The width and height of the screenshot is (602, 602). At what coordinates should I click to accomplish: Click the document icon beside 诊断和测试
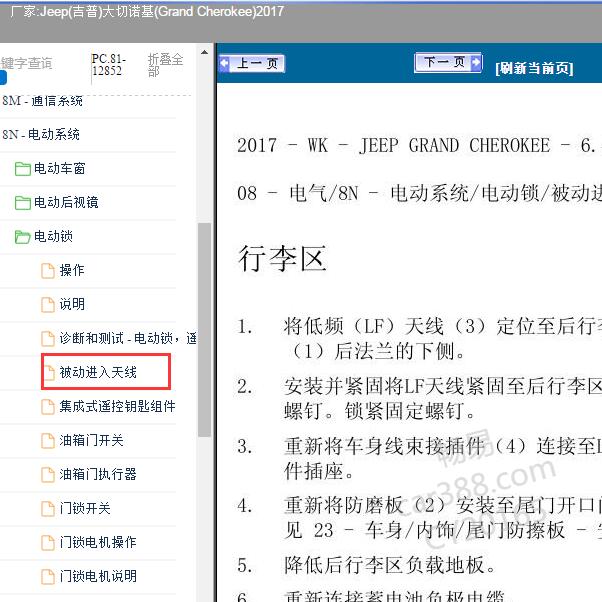(x=48, y=339)
